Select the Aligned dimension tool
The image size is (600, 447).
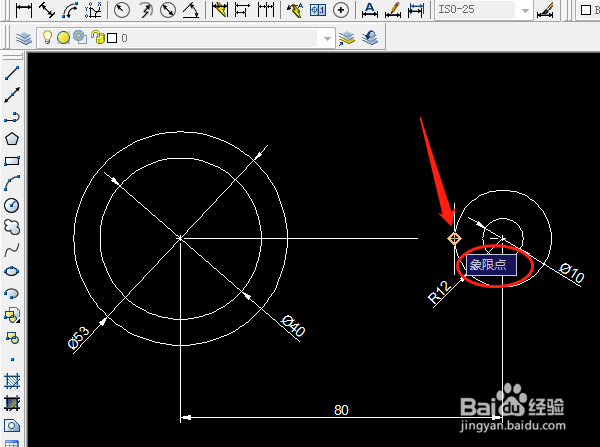(x=47, y=10)
